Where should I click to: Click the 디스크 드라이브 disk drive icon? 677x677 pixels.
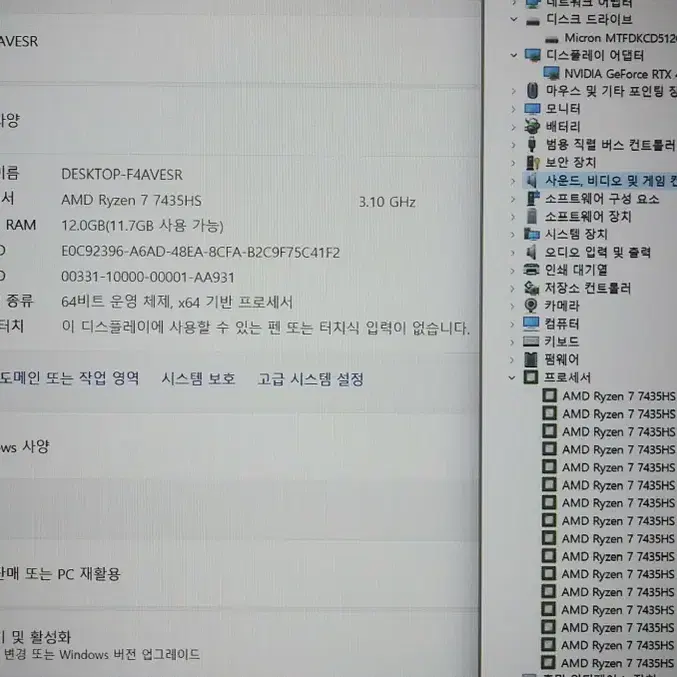[x=533, y=21]
